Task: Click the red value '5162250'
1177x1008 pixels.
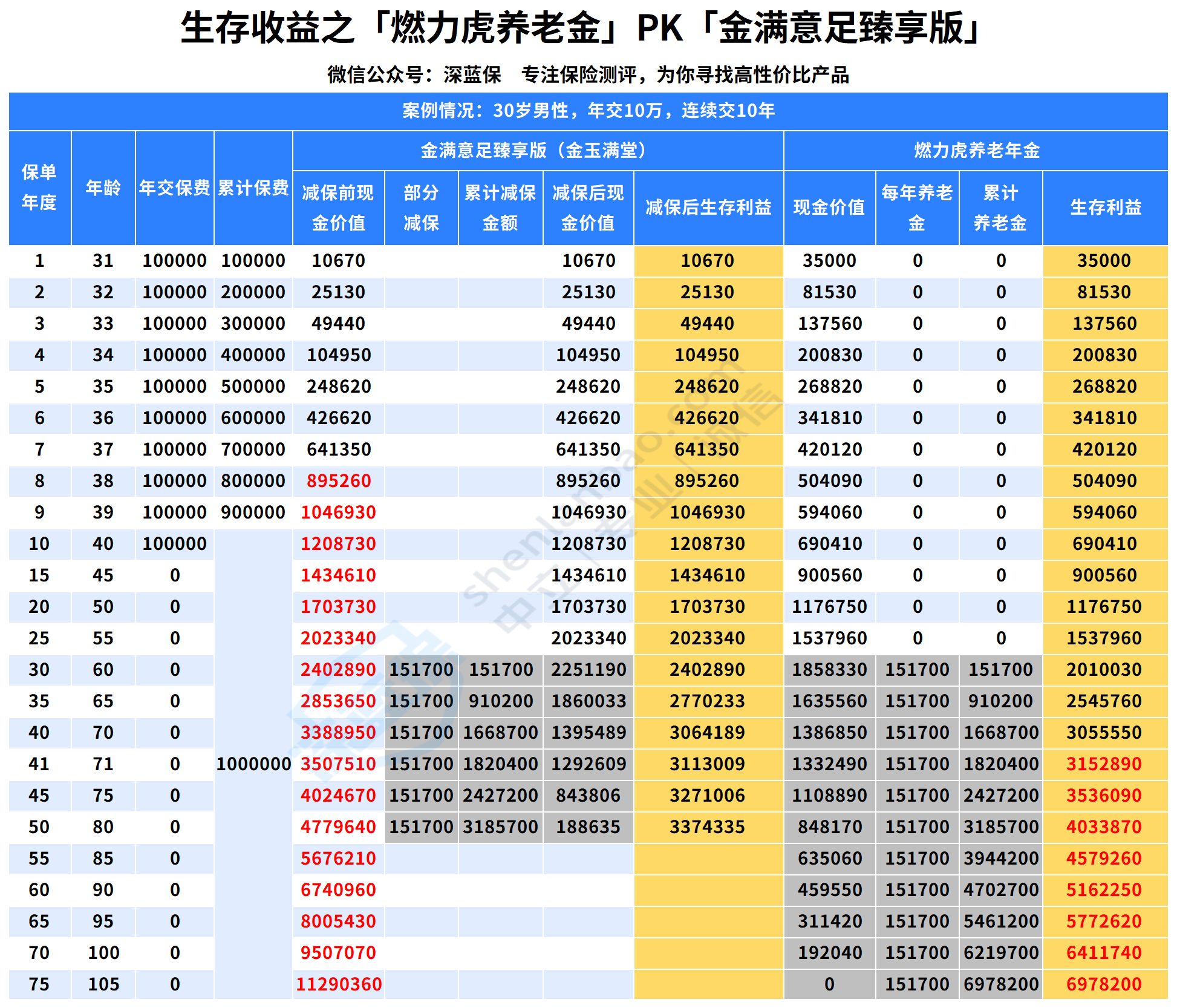Action: tap(1104, 890)
